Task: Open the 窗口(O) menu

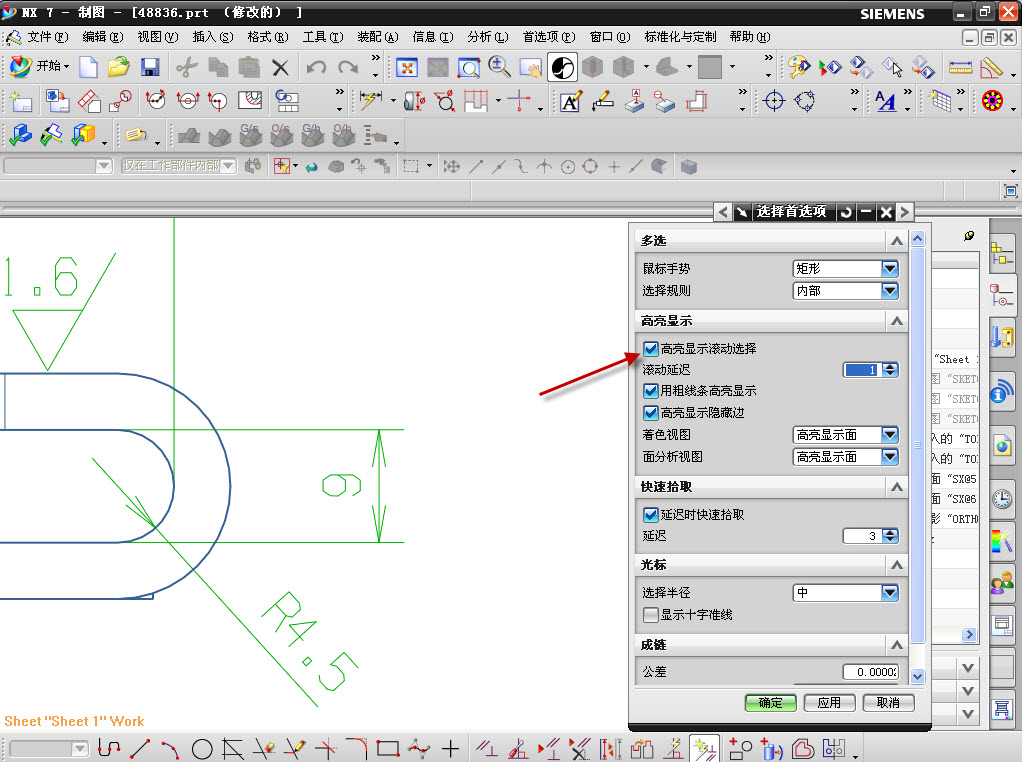Action: coord(610,37)
